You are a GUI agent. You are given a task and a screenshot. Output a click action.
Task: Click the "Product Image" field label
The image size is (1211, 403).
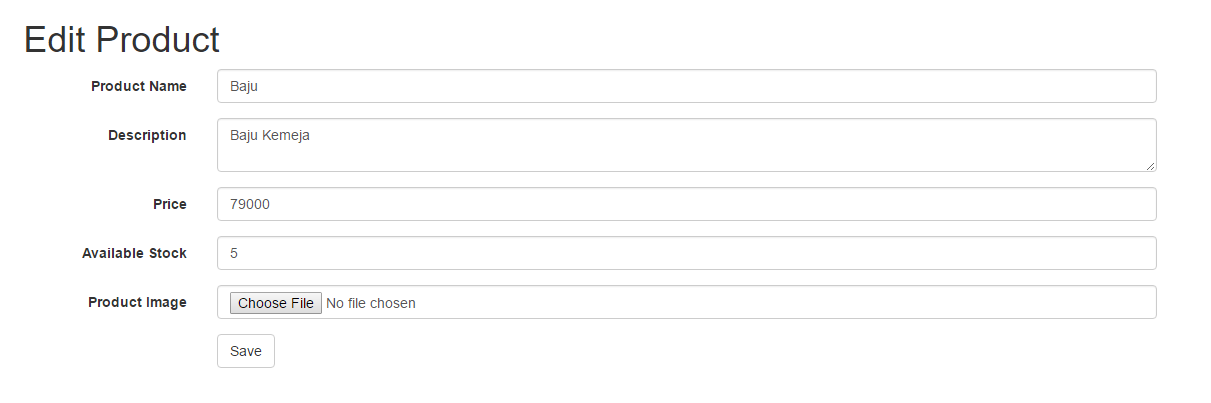pos(137,302)
